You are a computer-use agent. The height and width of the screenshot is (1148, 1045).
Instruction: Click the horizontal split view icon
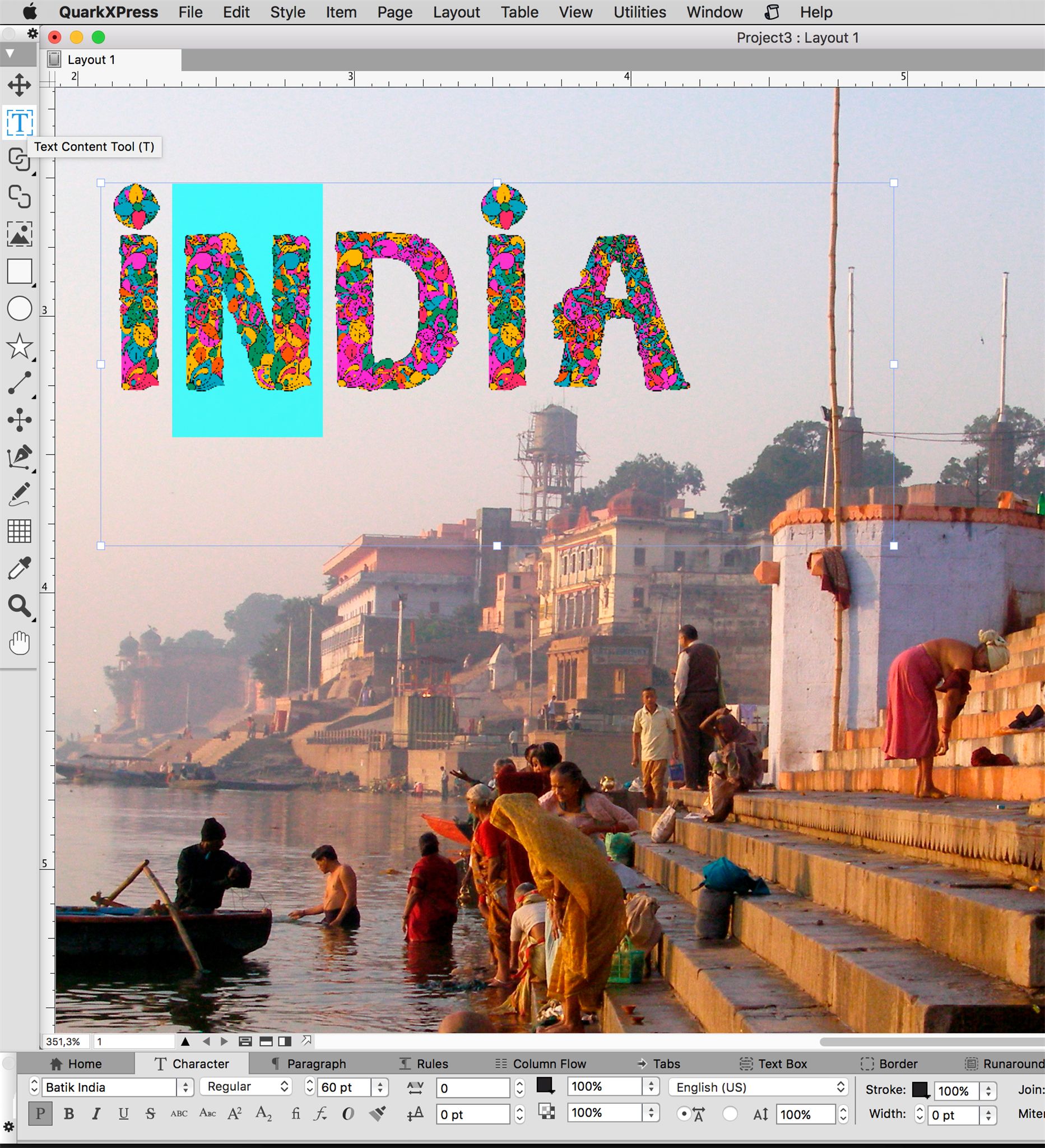tap(266, 1041)
